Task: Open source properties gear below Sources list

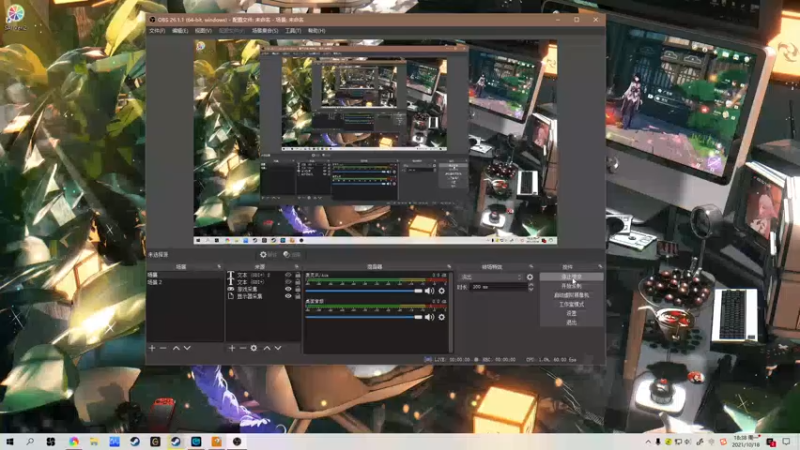Action: tap(254, 348)
